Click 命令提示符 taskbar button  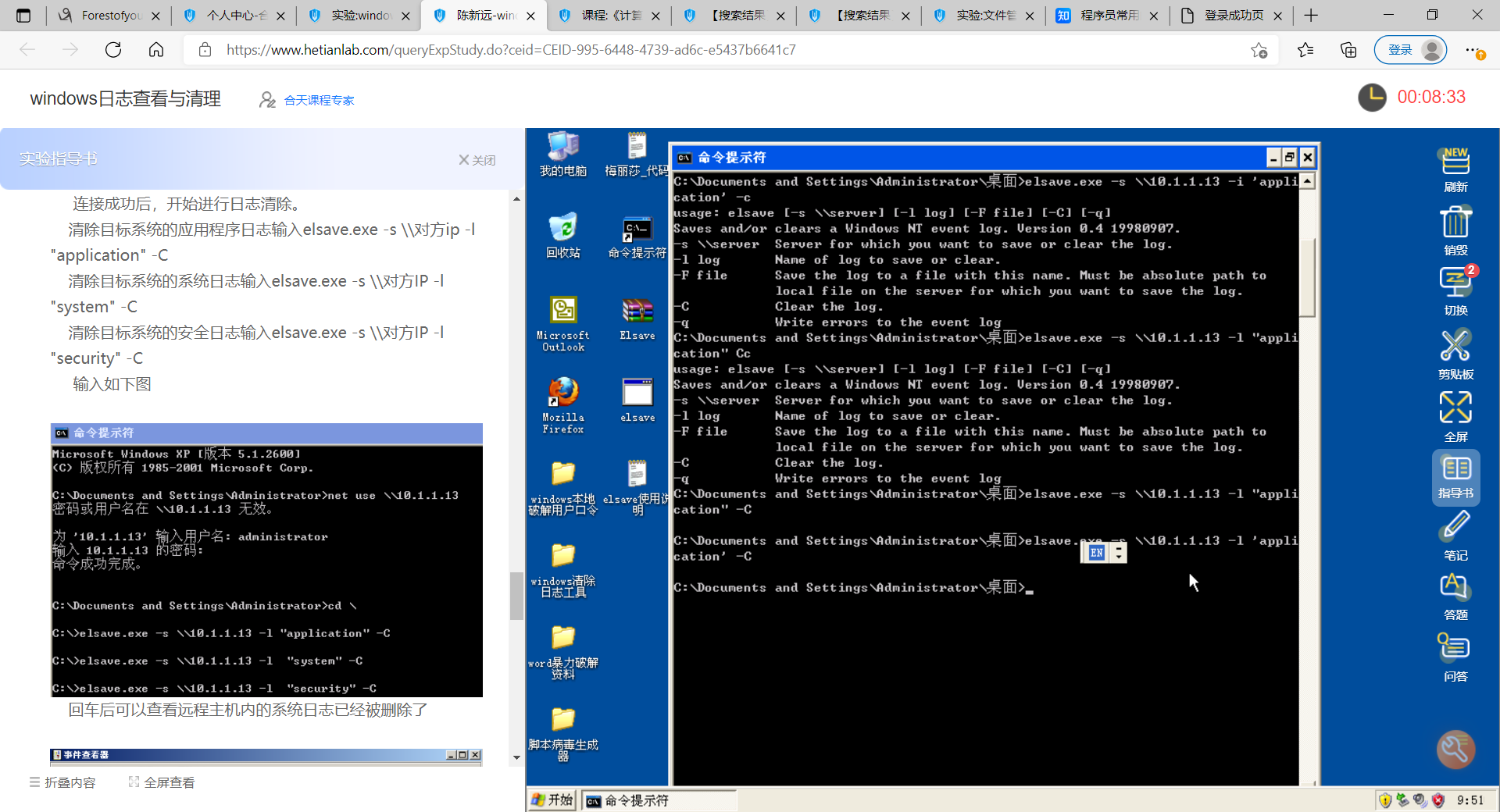pyautogui.click(x=659, y=800)
